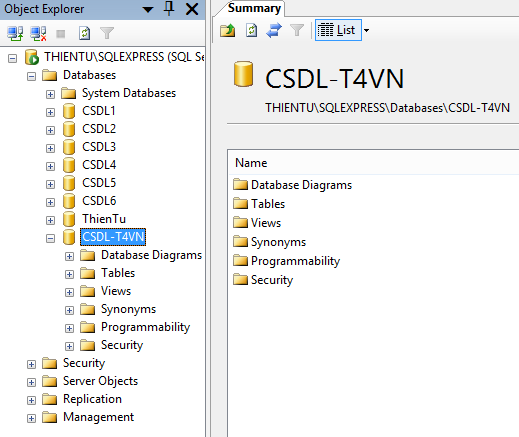This screenshot has height=437, width=519.
Task: Expand Views folder in tree
Action: [x=69, y=293]
